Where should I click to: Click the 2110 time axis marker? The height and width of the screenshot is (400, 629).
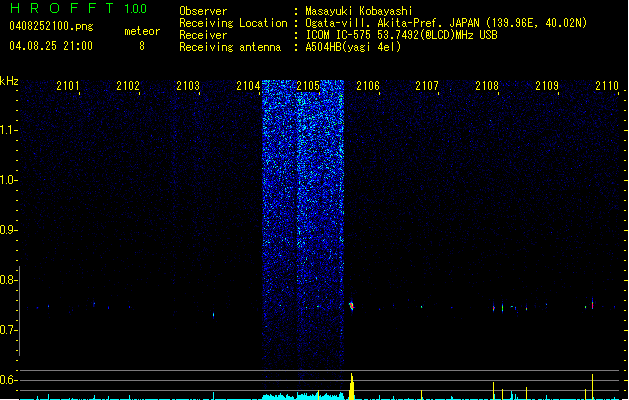[x=607, y=85]
